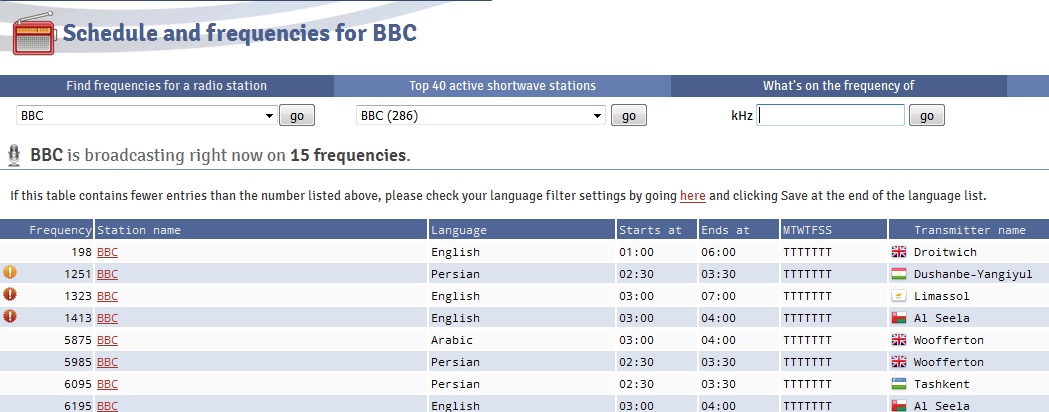
Task: Click the Uzbekistan flag beside Tashkent
Action: (898, 384)
